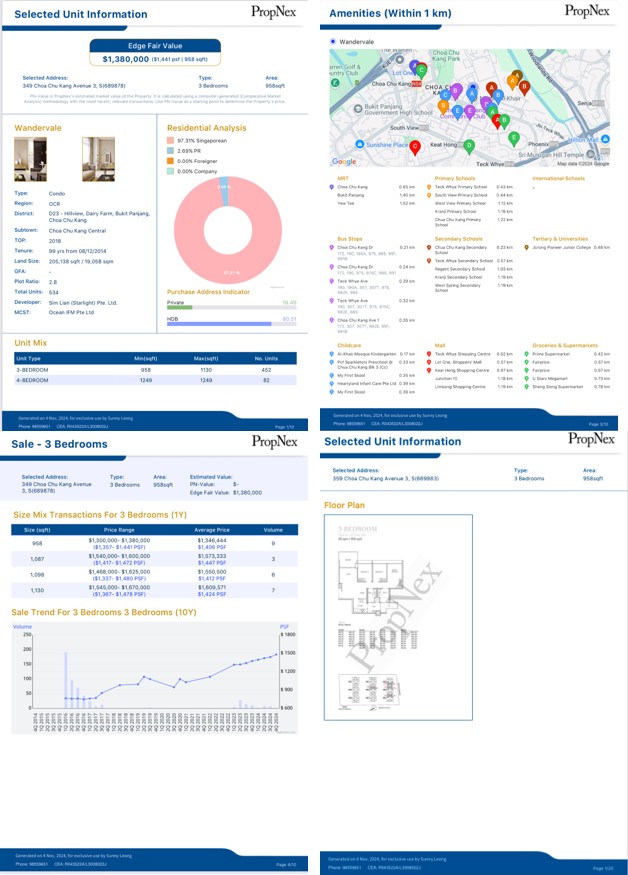Click the Google logo on the map

pyautogui.click(x=344, y=161)
